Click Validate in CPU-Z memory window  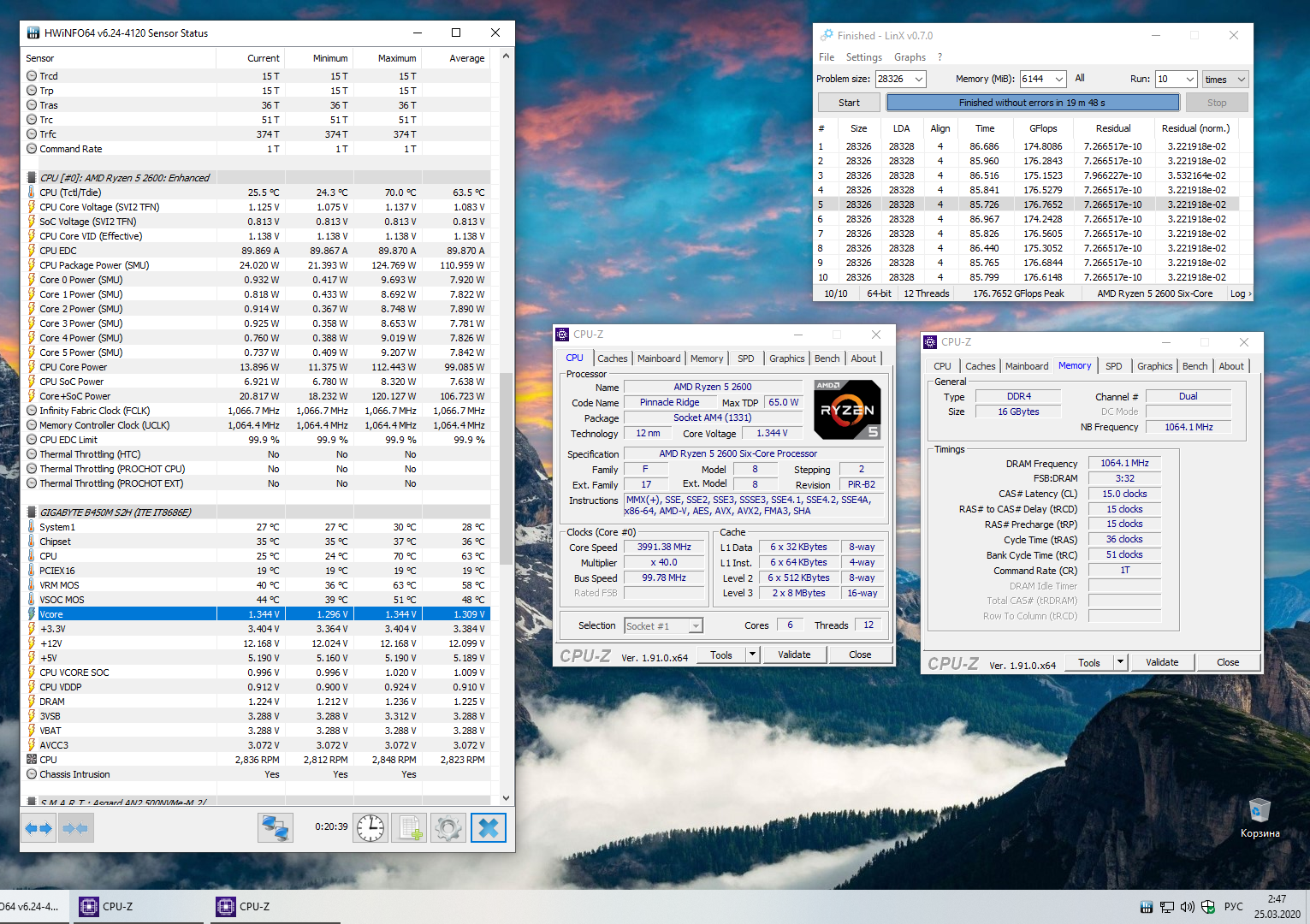(1162, 663)
